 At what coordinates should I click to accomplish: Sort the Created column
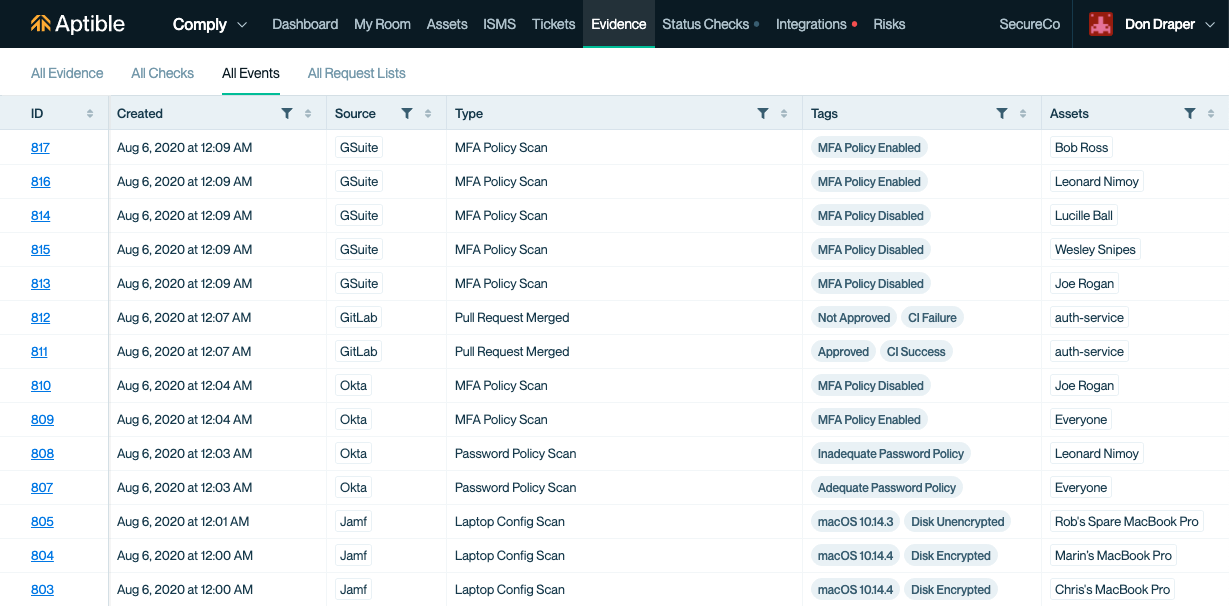click(x=308, y=114)
